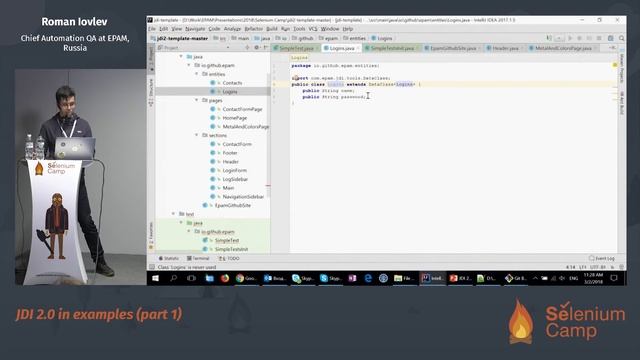Click the scroll-from-source icon in Project panel header

247,48
